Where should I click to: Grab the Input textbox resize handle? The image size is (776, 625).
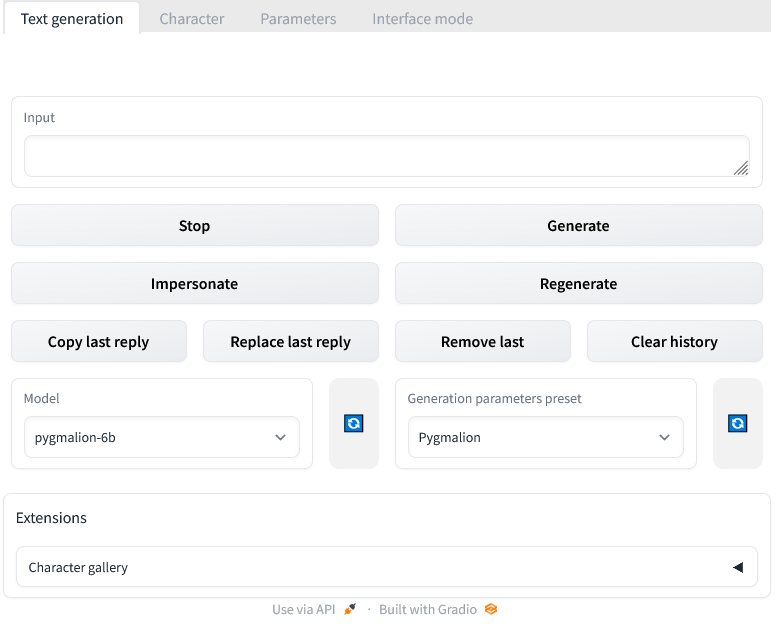[x=741, y=168]
